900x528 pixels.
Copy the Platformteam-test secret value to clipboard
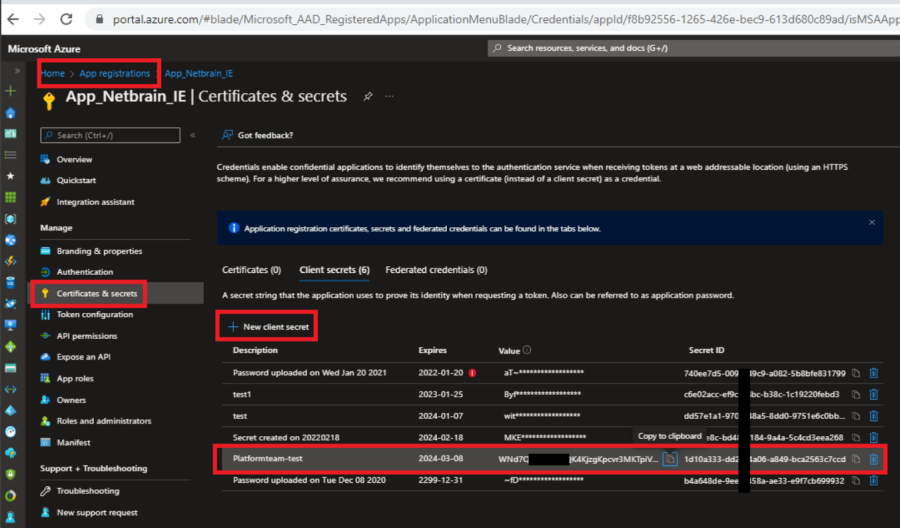(x=671, y=459)
